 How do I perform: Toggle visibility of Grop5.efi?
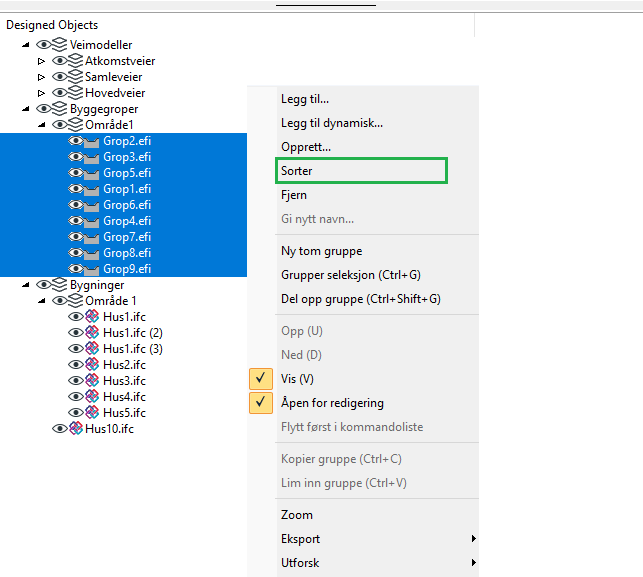pyautogui.click(x=76, y=173)
